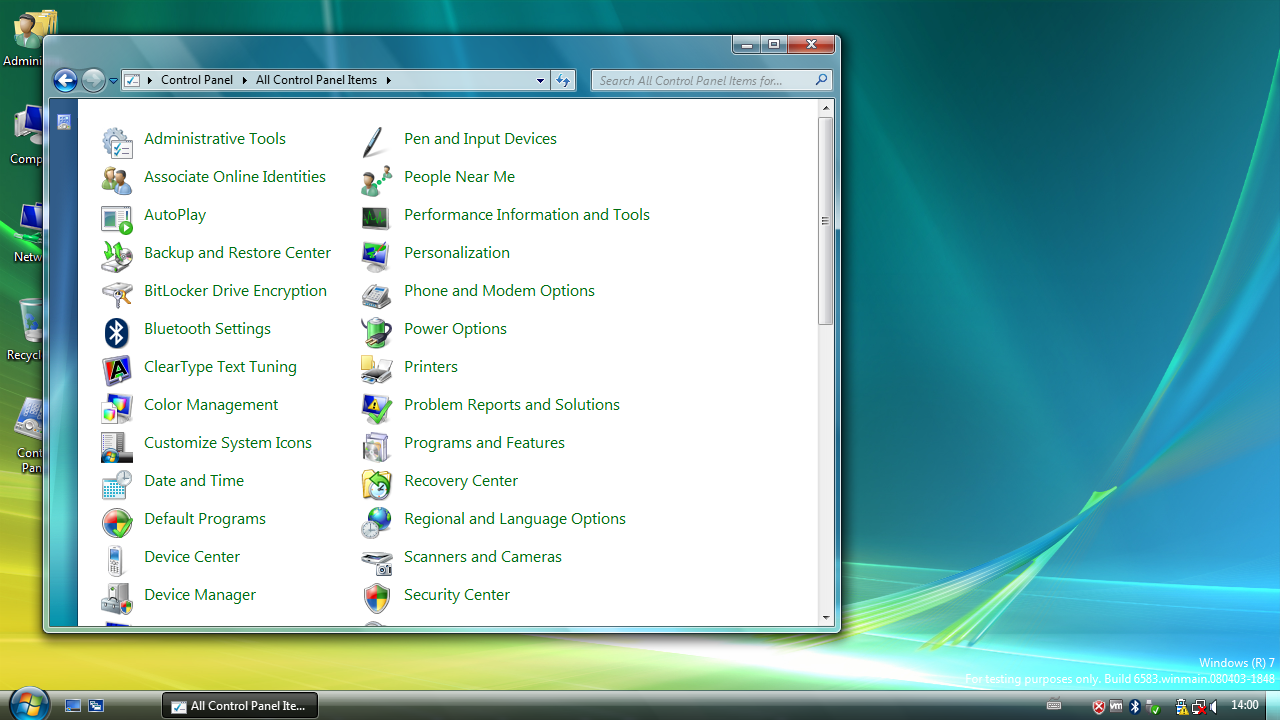The width and height of the screenshot is (1280, 720).
Task: Click the Switch Between Windows quick launch icon
Action: [96, 706]
